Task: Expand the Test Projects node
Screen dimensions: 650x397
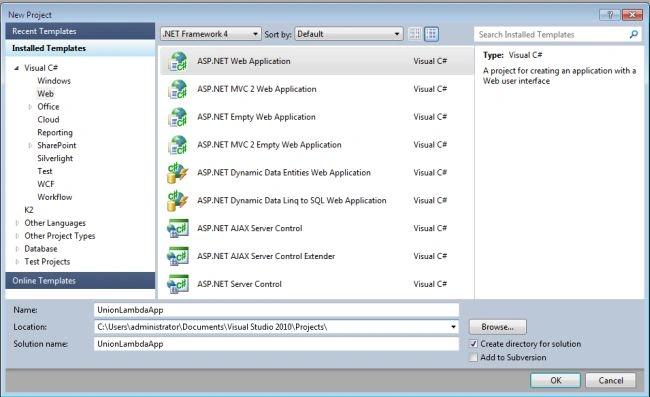Action: point(17,262)
